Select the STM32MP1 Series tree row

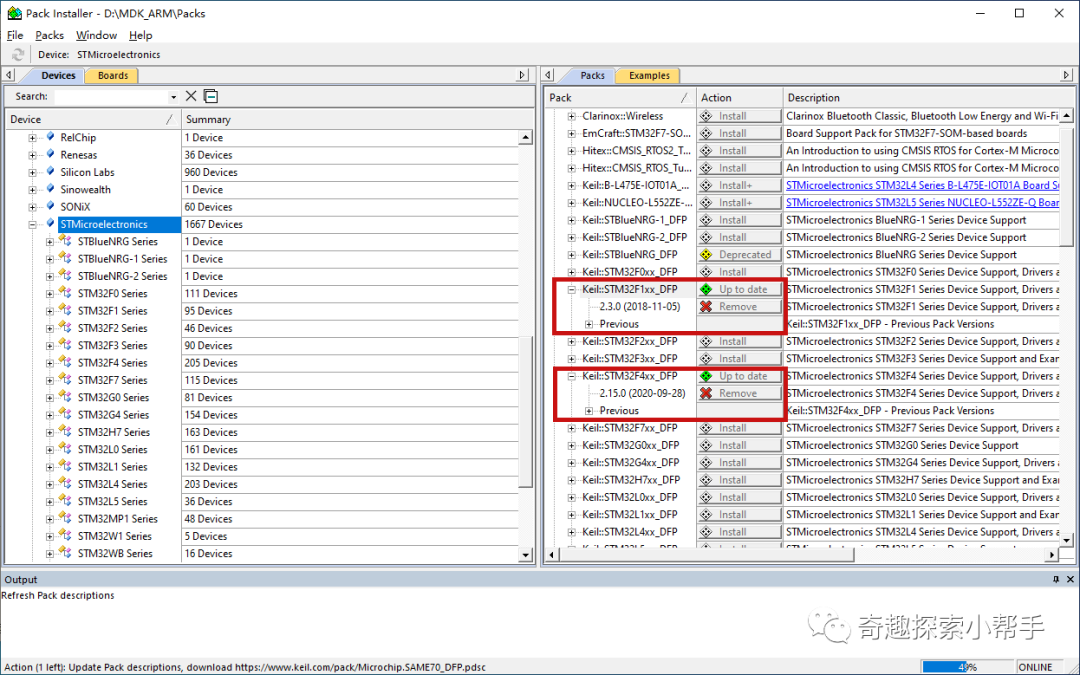[x=118, y=519]
